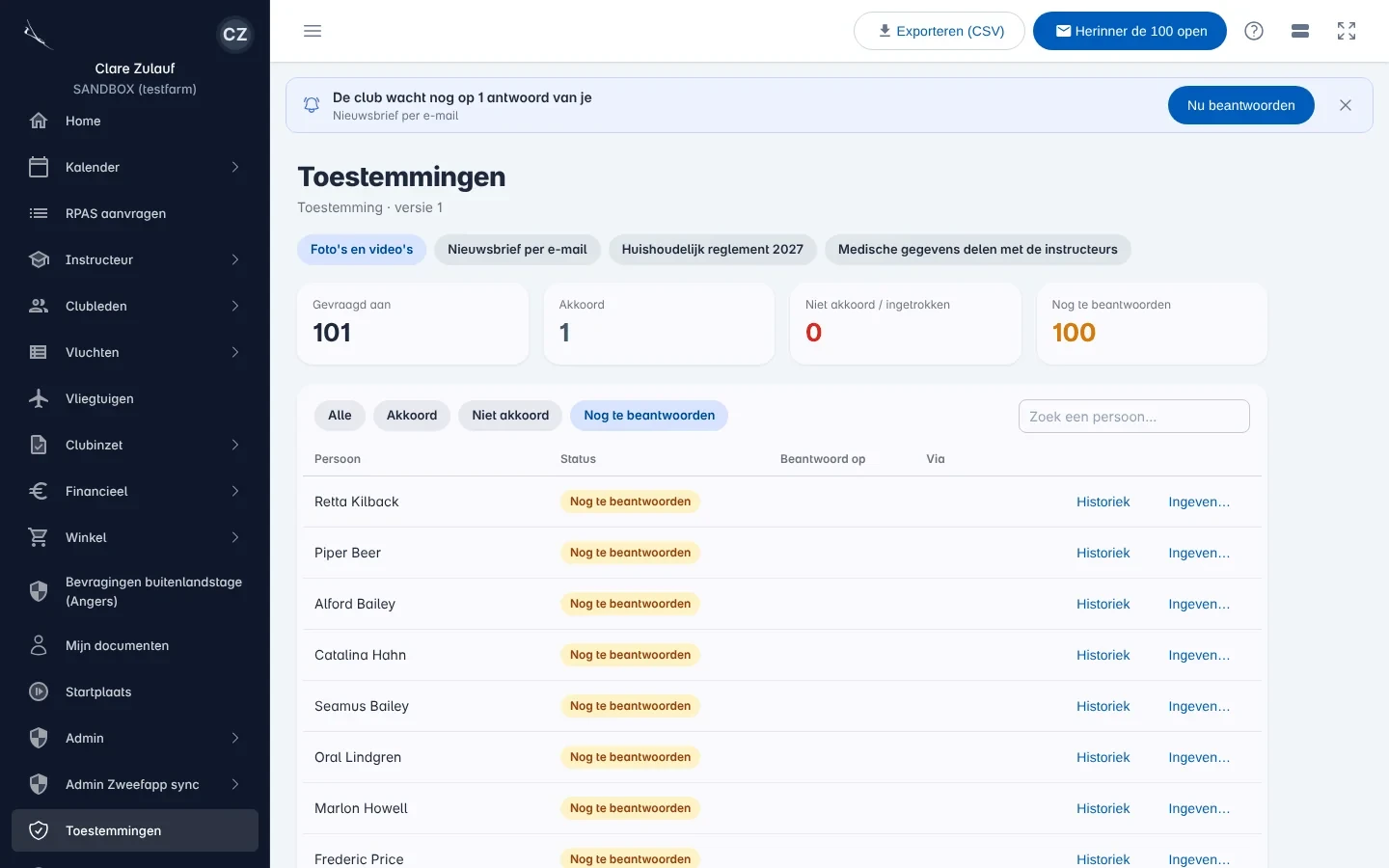Switch to Nieuwsbrief per e-mail tab

[x=517, y=249]
